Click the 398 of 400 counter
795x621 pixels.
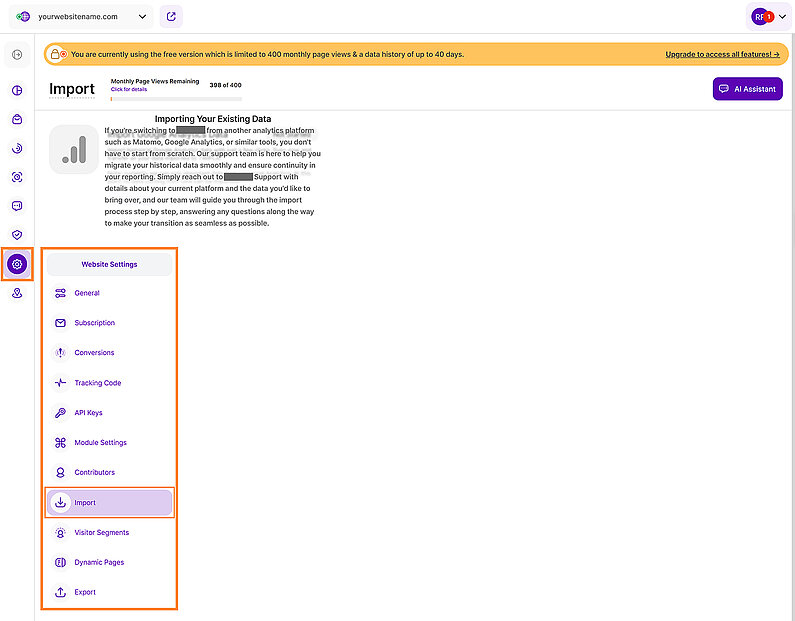point(225,85)
